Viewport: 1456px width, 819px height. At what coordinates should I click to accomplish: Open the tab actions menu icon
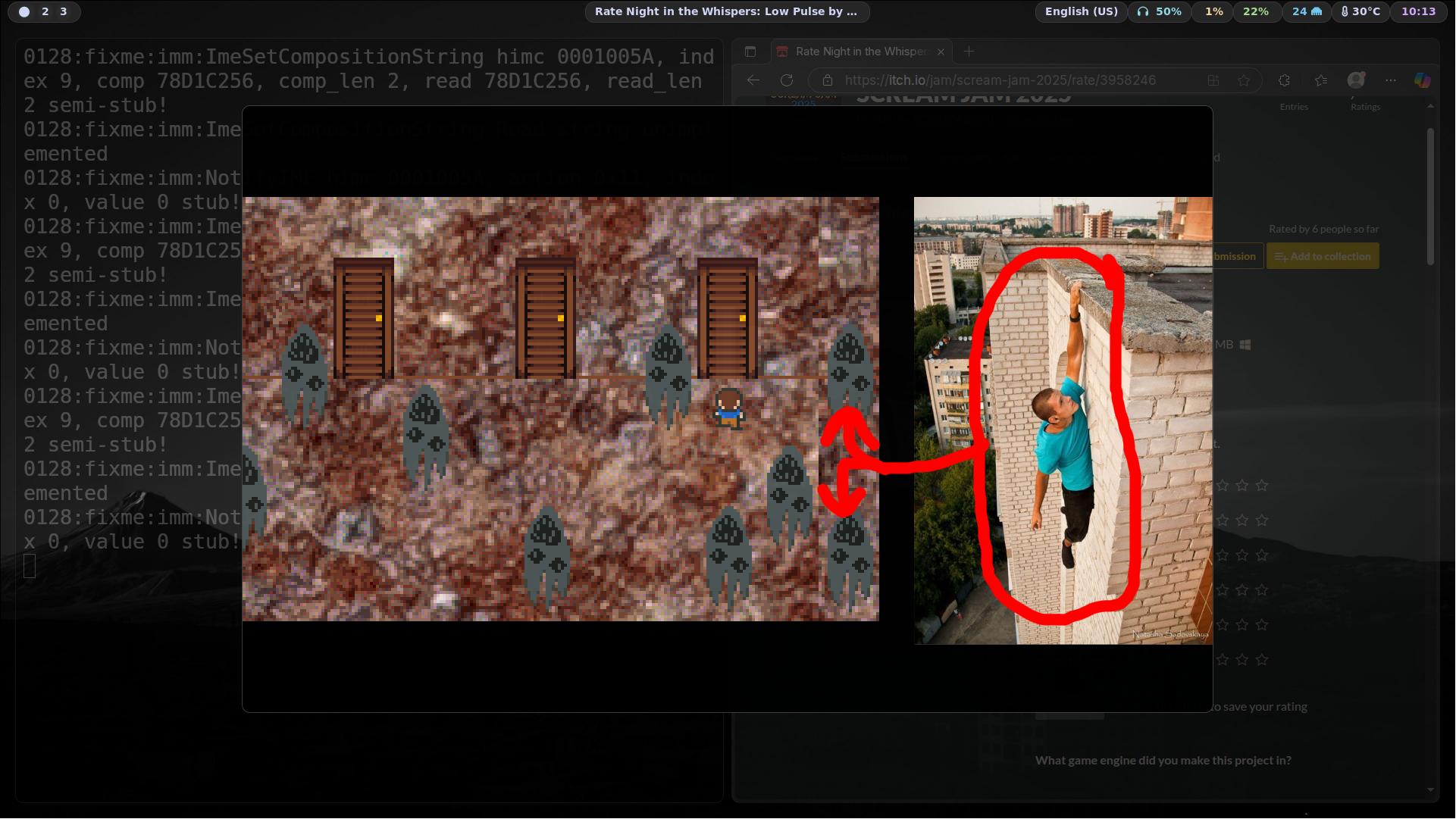coord(750,52)
